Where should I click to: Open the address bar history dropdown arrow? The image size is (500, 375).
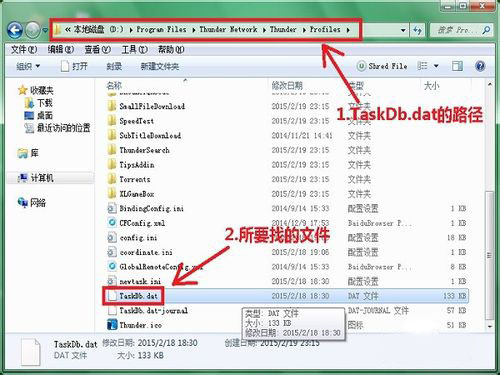pyautogui.click(x=403, y=30)
